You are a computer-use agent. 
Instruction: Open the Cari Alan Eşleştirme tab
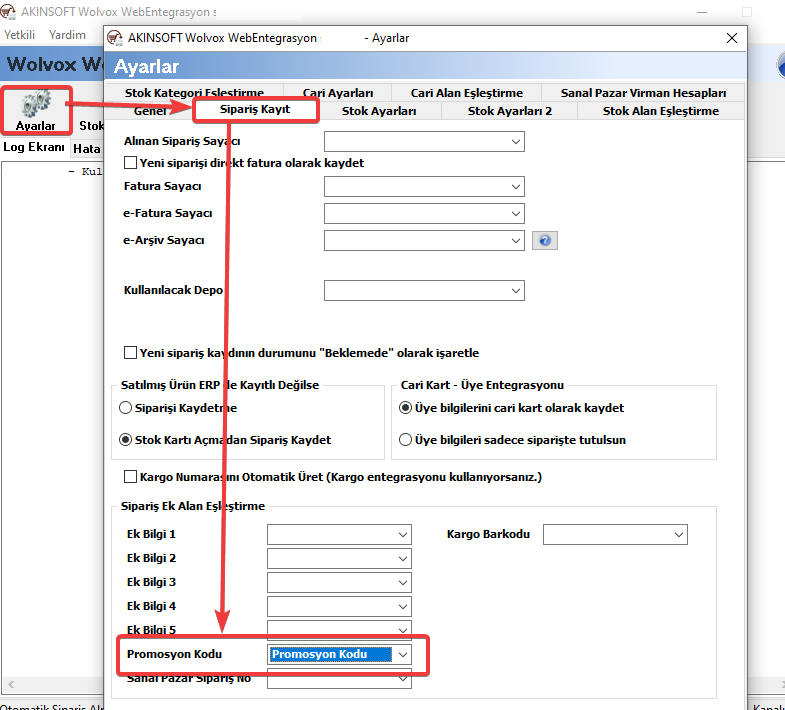tap(467, 93)
